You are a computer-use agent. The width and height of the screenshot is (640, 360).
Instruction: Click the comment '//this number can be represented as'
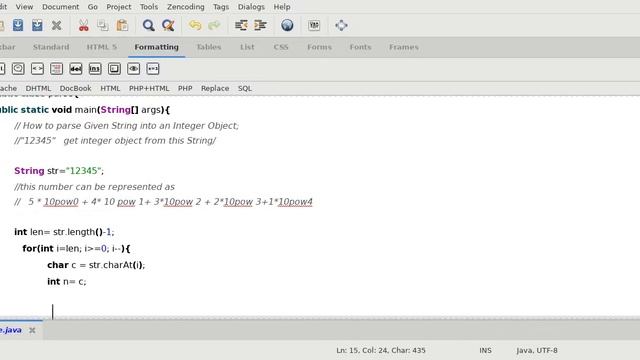[x=94, y=187]
